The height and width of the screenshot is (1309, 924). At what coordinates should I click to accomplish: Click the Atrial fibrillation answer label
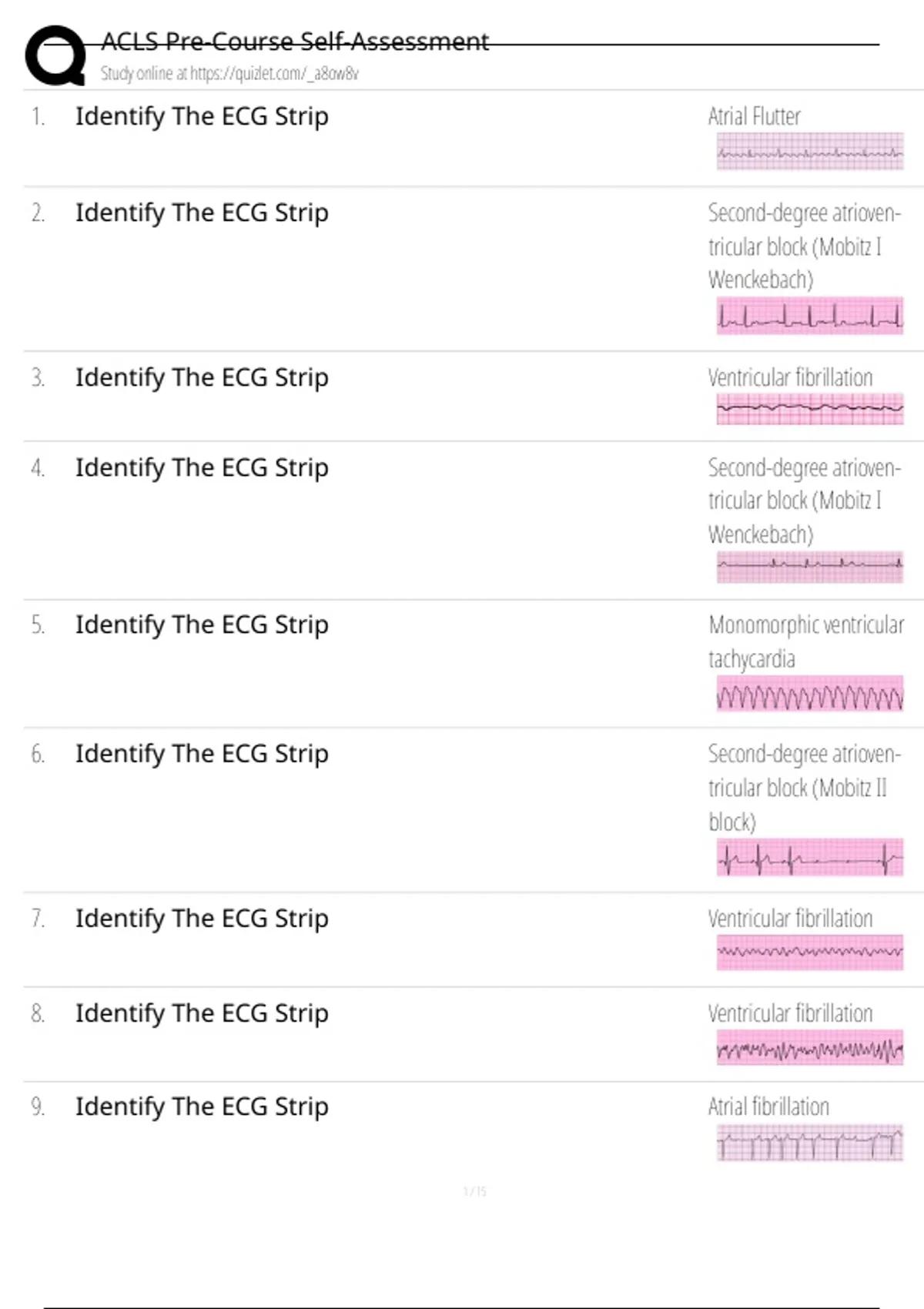[x=768, y=1107]
